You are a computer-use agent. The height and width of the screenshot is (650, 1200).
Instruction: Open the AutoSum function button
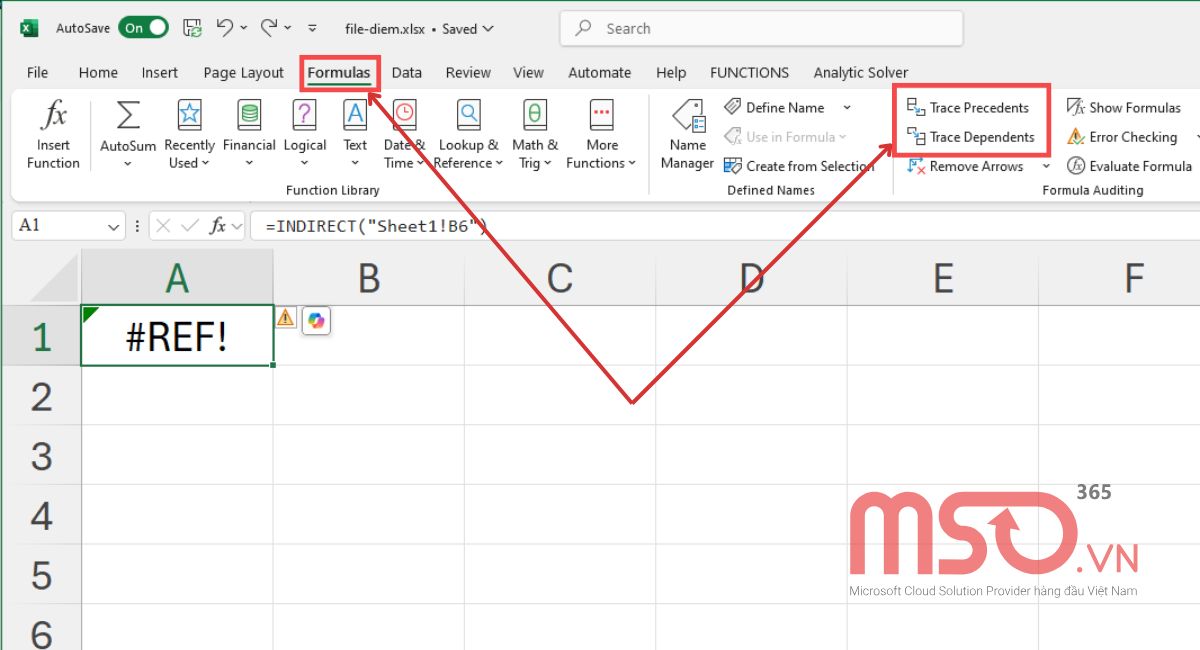point(128,133)
